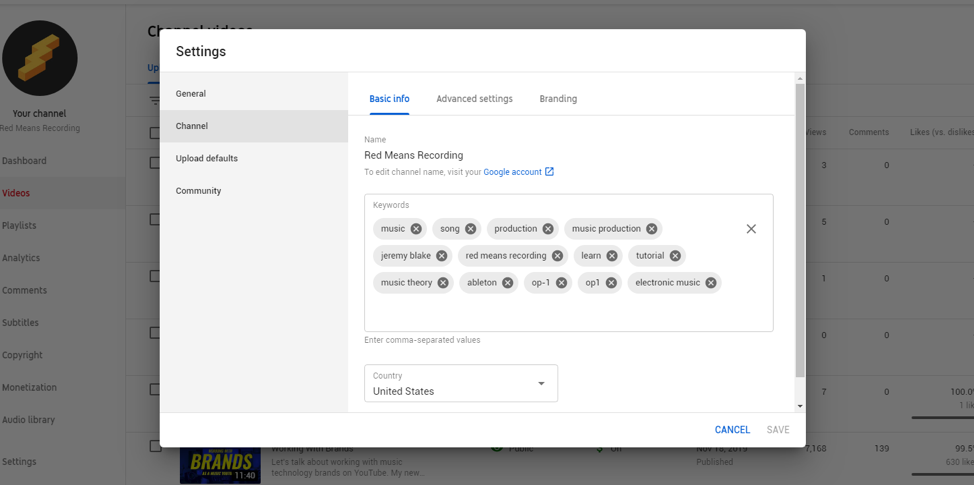Click the SAVE button

pos(778,430)
